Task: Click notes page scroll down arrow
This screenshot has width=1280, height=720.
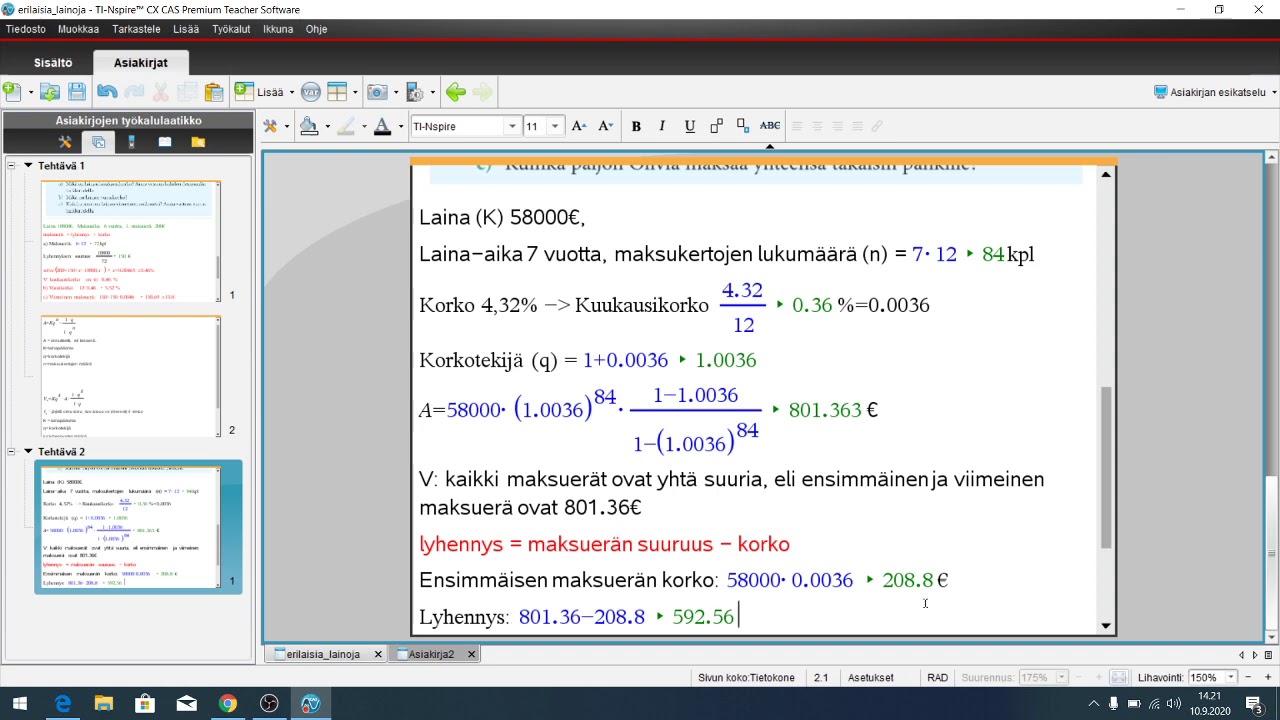Action: coord(1106,626)
